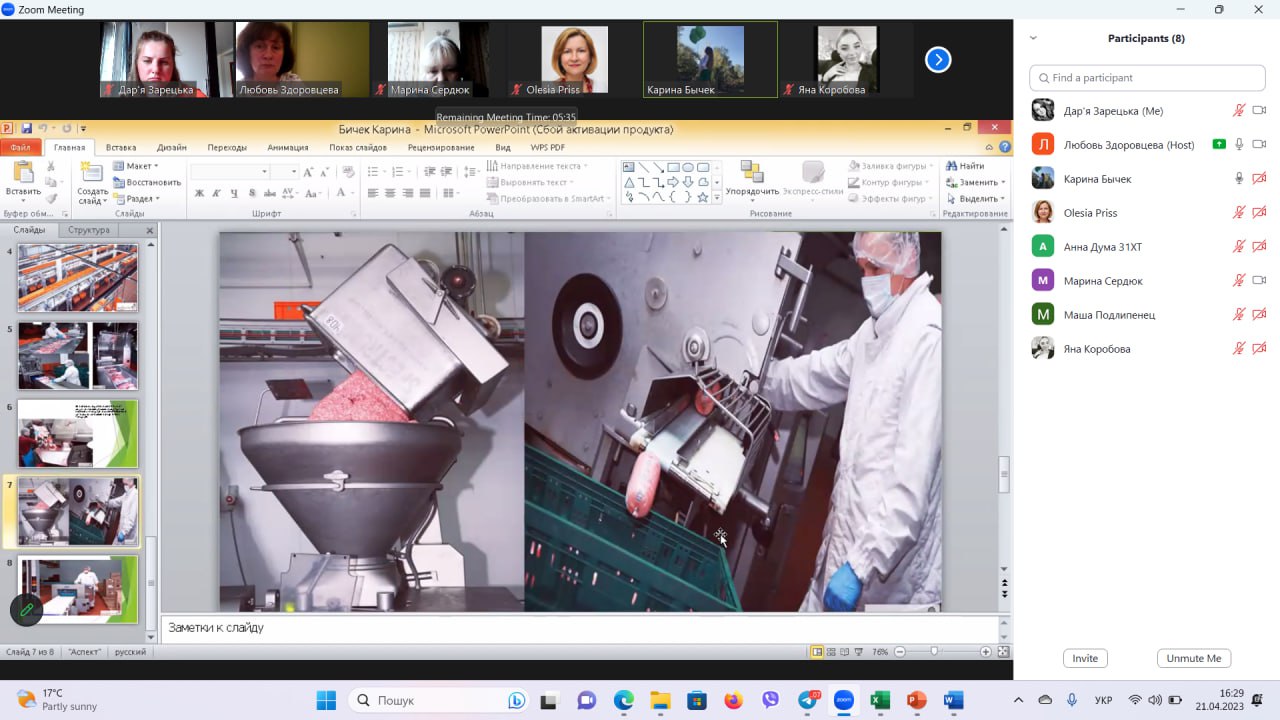1280x720 pixels.
Task: Open the Структура outline tab
Action: (89, 230)
